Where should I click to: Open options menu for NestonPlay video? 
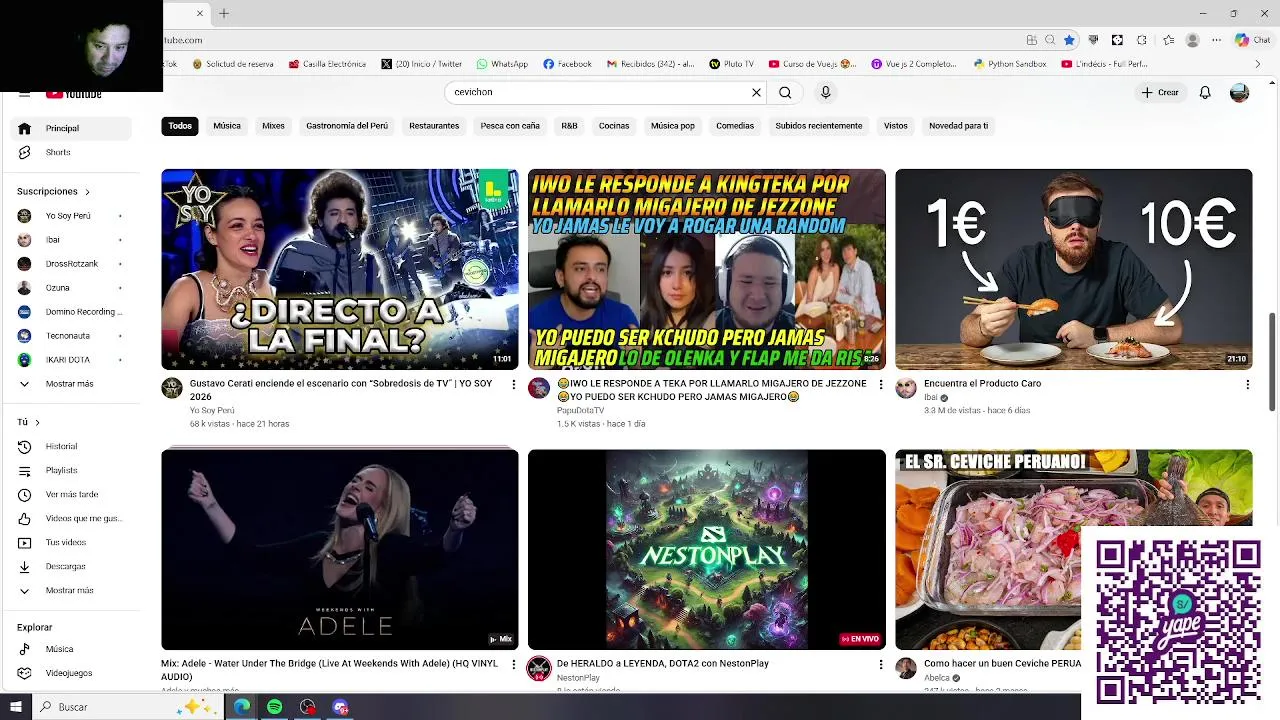coord(881,664)
